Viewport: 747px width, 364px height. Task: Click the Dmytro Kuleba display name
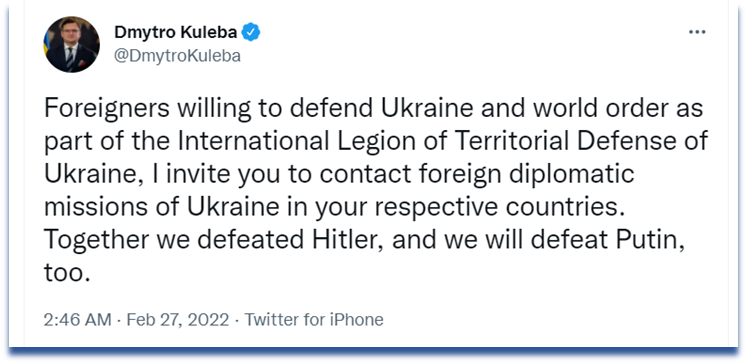(175, 32)
